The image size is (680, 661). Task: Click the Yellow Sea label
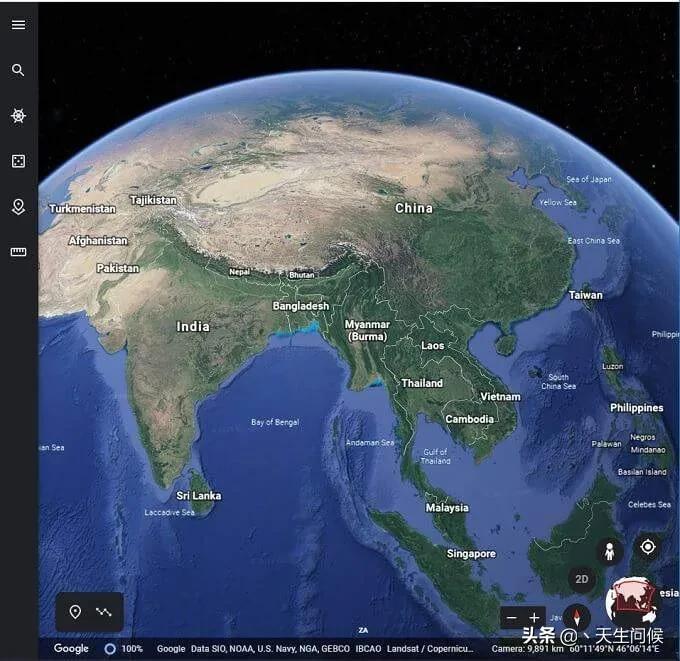coord(558,203)
